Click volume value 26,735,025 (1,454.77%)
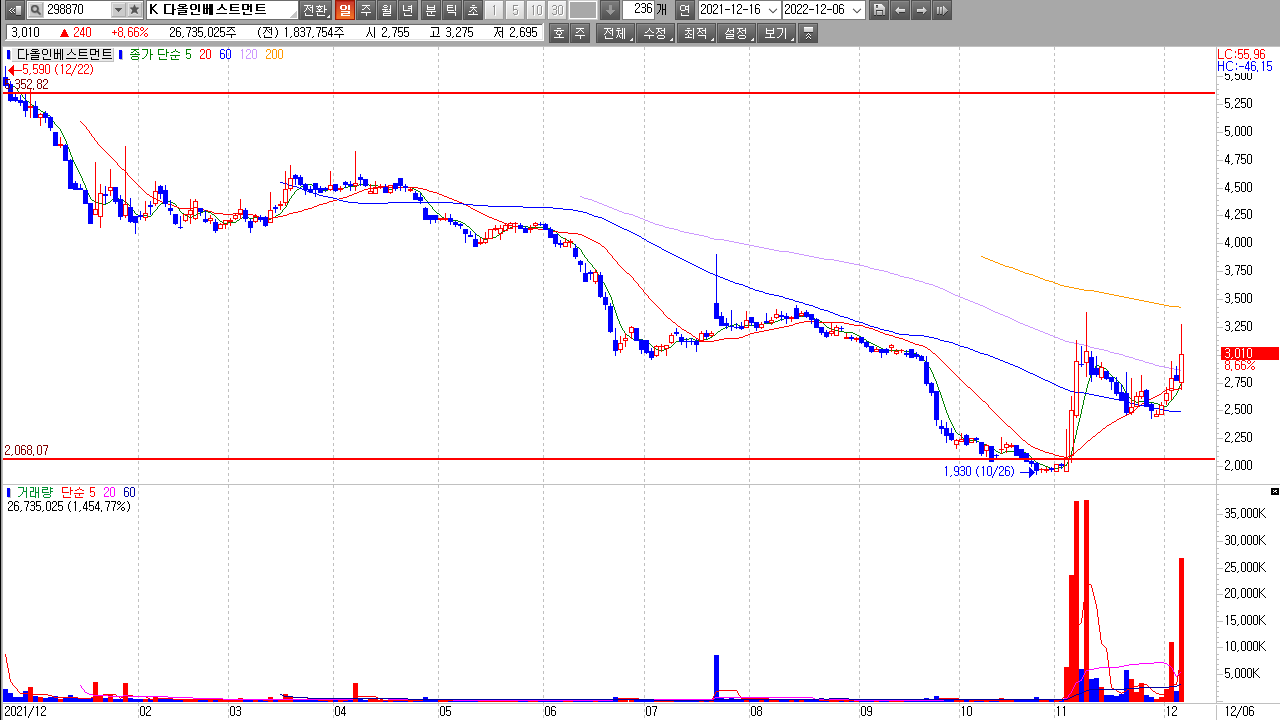 [x=68, y=506]
